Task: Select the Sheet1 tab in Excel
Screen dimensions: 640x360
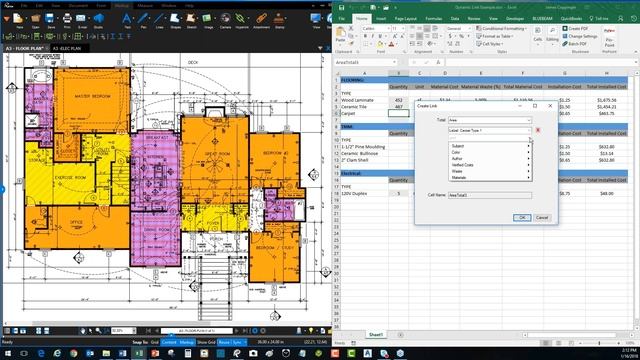Action: [x=376, y=335]
